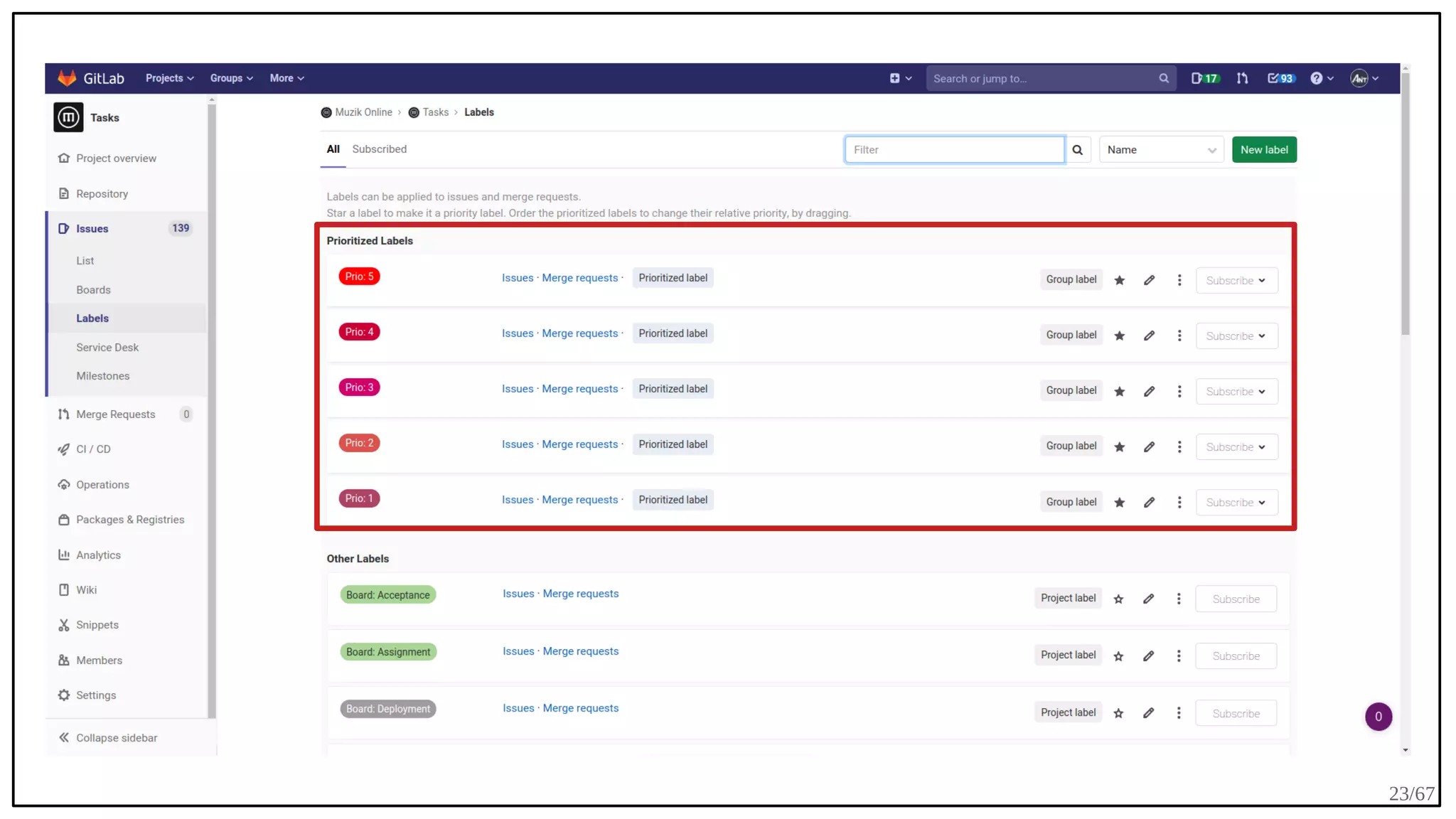Click the GitLab fox logo
The width and height of the screenshot is (1456, 819).
[x=67, y=78]
